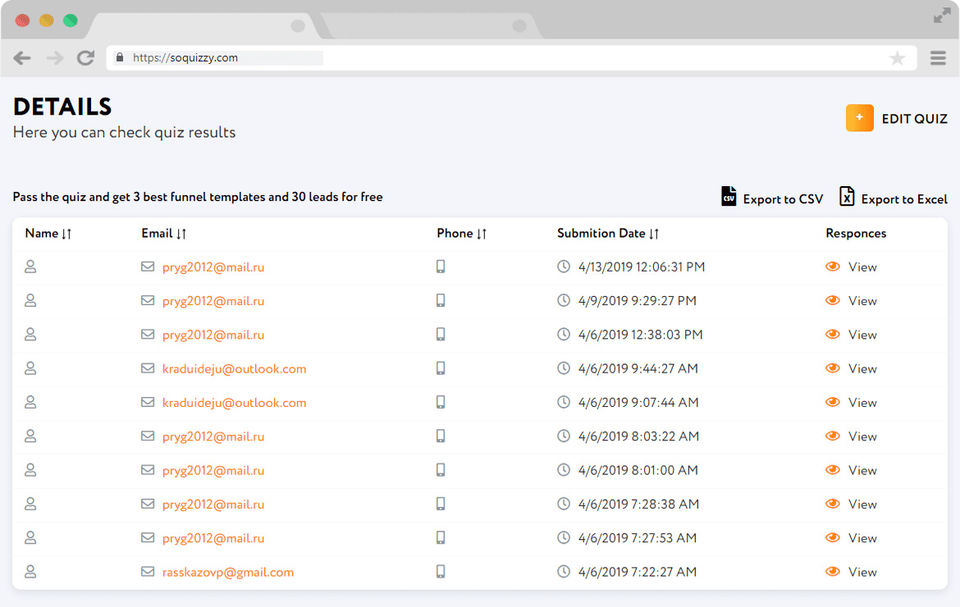Click View for the 4/6/2019 8:03:22 AM row
This screenshot has width=960, height=607.
863,437
